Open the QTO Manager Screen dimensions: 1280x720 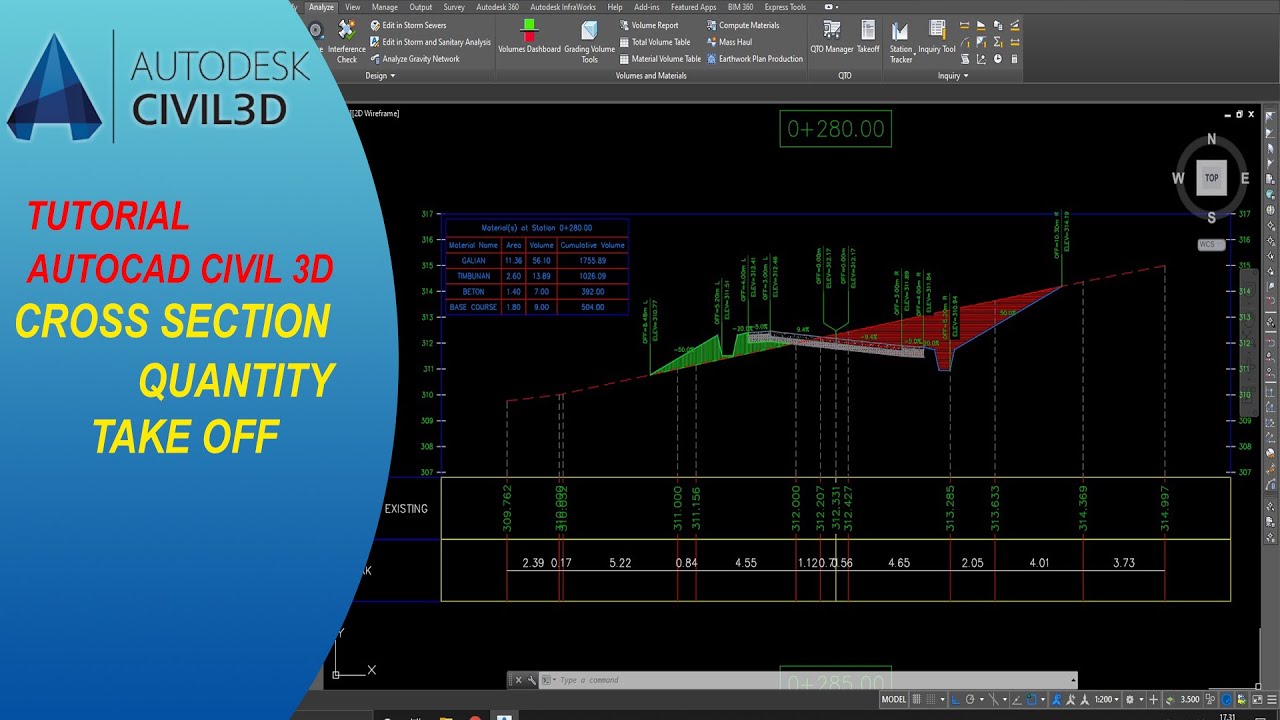coord(831,36)
